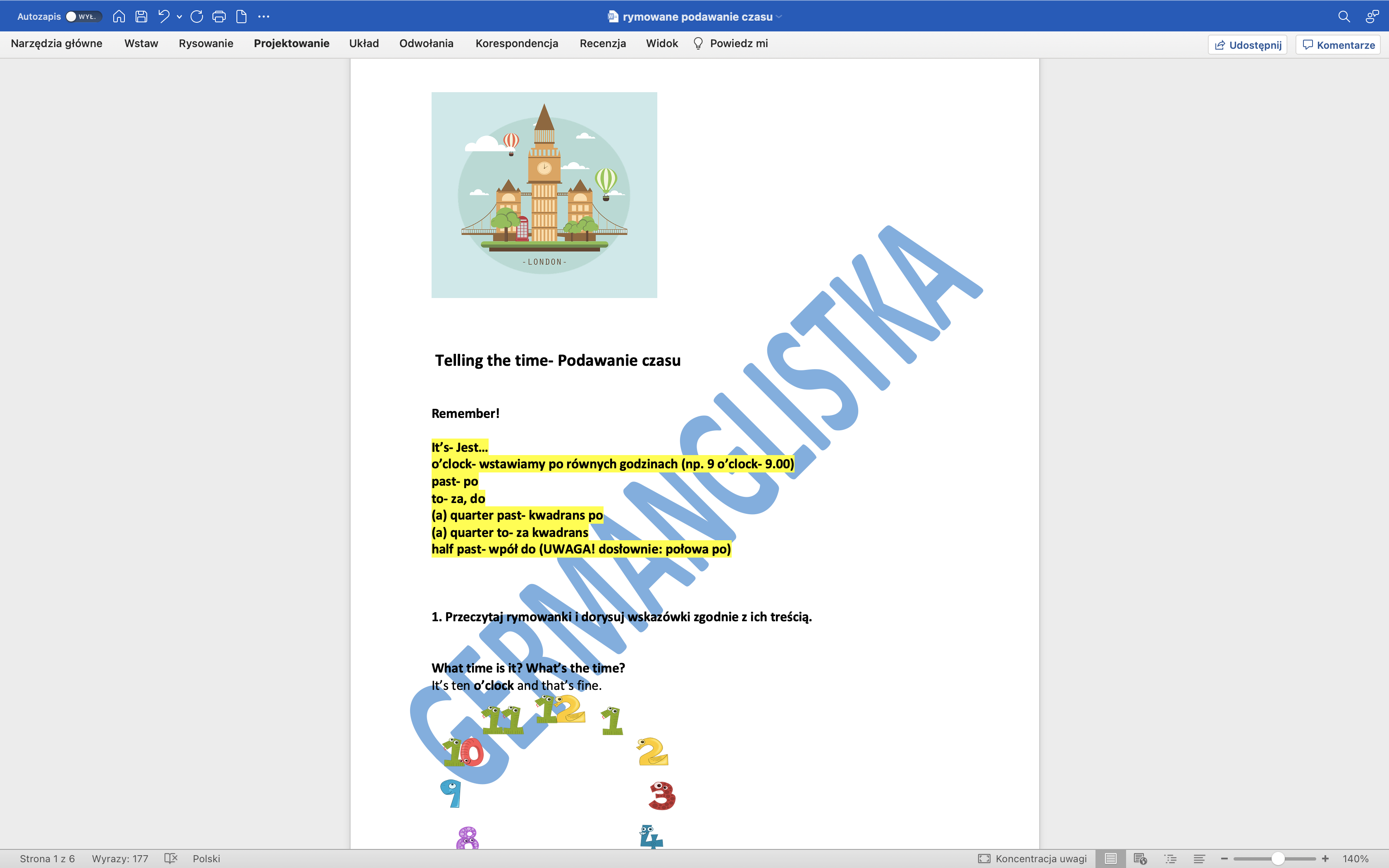Screen dimensions: 1389x868
Task: Open spelling check icon in status bar
Action: pos(170,858)
